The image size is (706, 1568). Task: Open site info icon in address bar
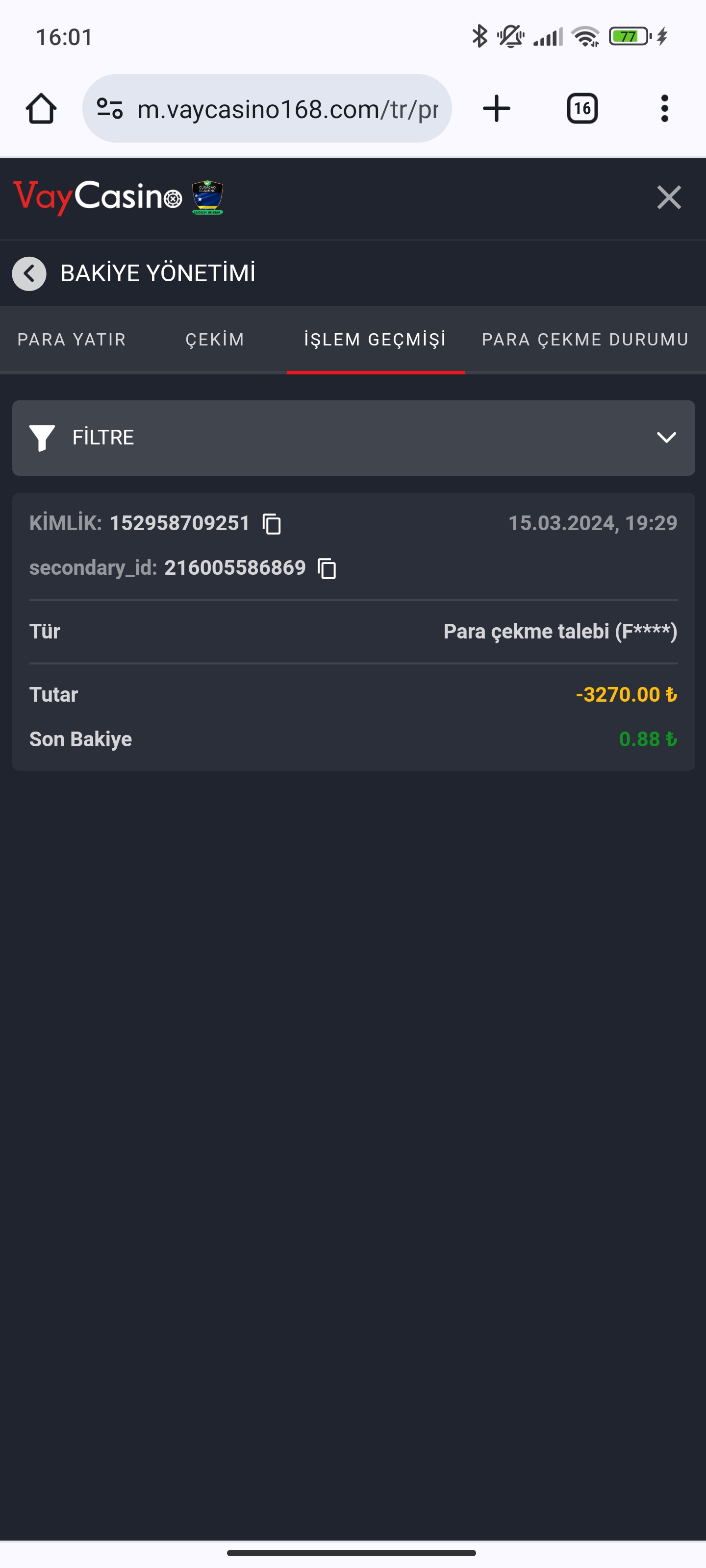pos(110,109)
